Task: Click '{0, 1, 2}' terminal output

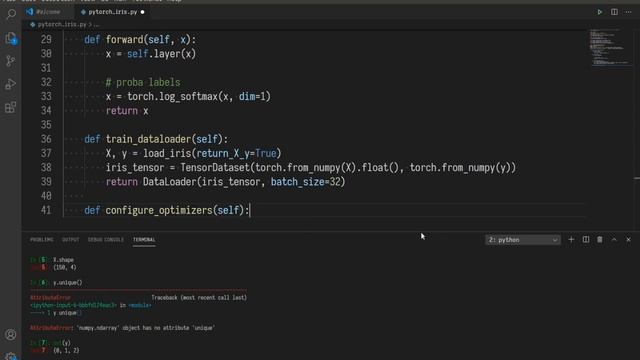Action: [x=66, y=351]
